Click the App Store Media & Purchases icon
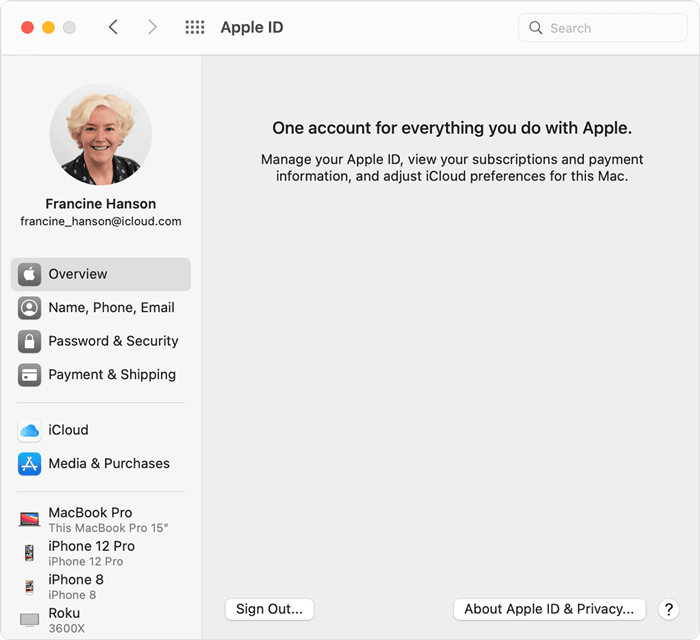Viewport: 700px width, 640px height. click(x=29, y=464)
